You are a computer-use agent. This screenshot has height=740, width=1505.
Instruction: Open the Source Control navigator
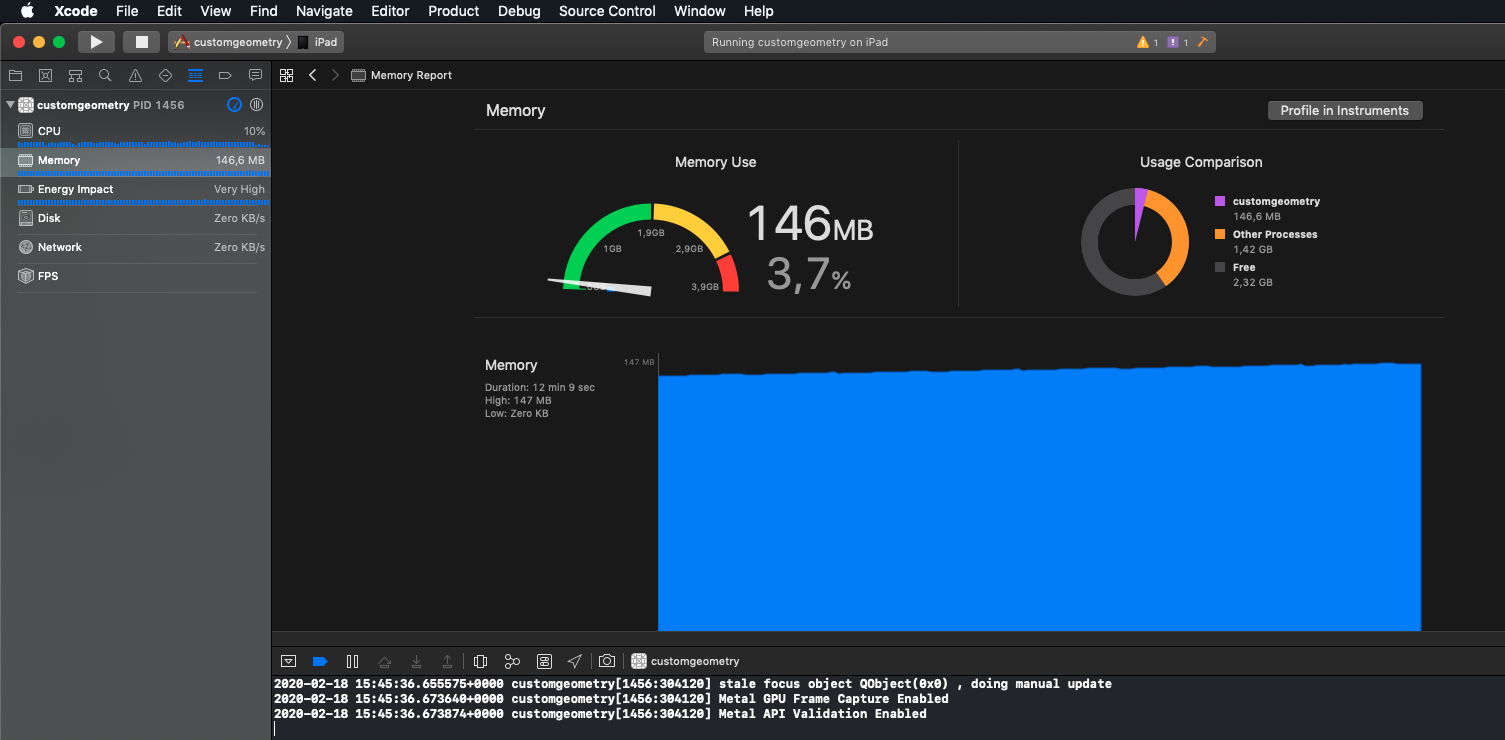(x=45, y=75)
